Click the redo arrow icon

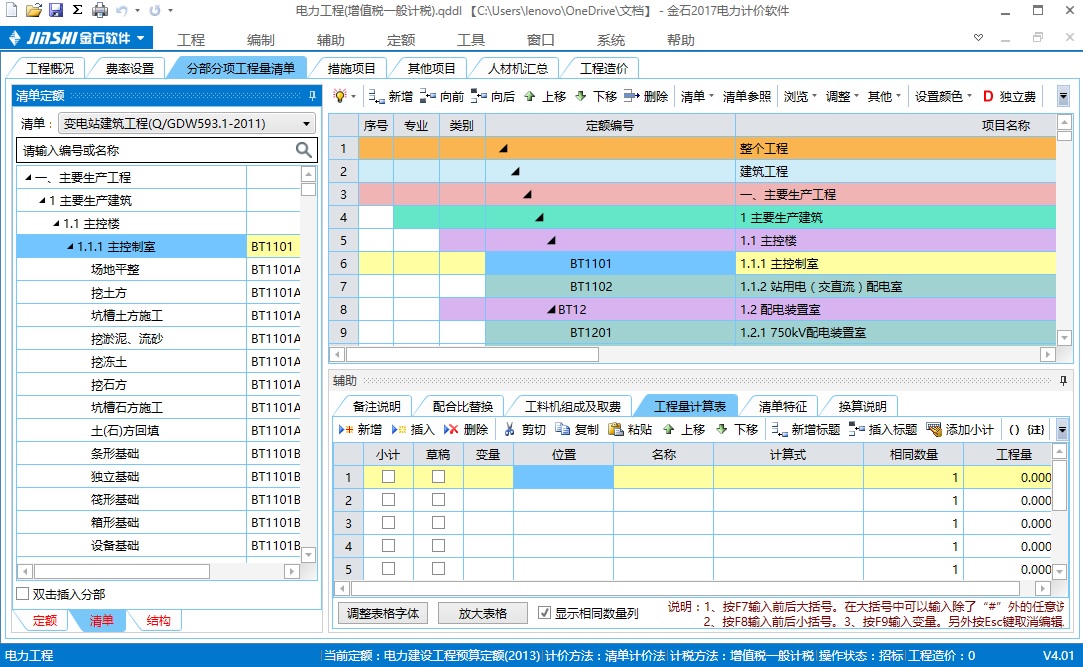[155, 10]
